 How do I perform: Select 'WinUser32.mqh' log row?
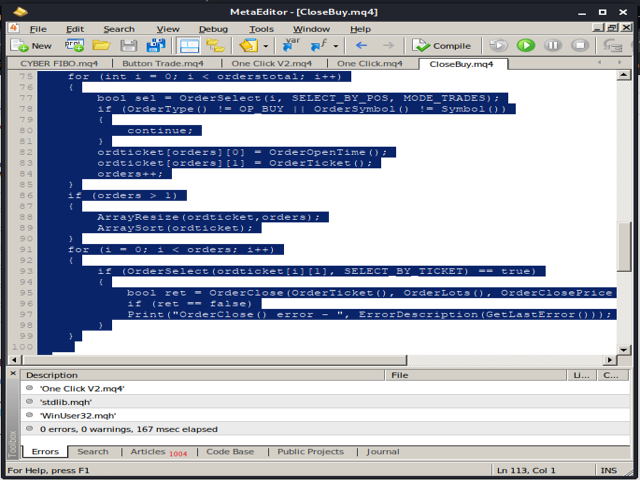pyautogui.click(x=325, y=416)
